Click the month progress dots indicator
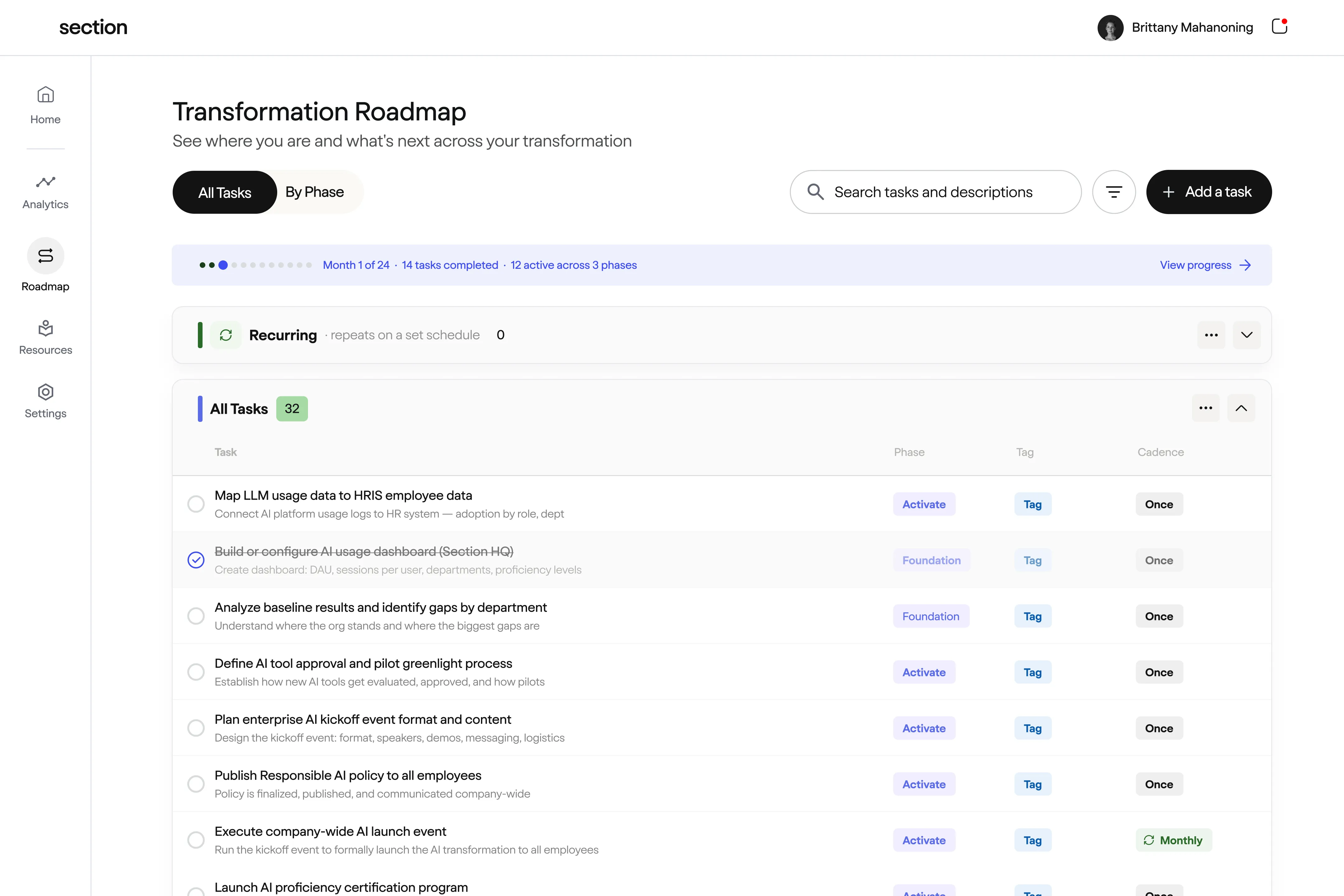1344x896 pixels. [254, 264]
